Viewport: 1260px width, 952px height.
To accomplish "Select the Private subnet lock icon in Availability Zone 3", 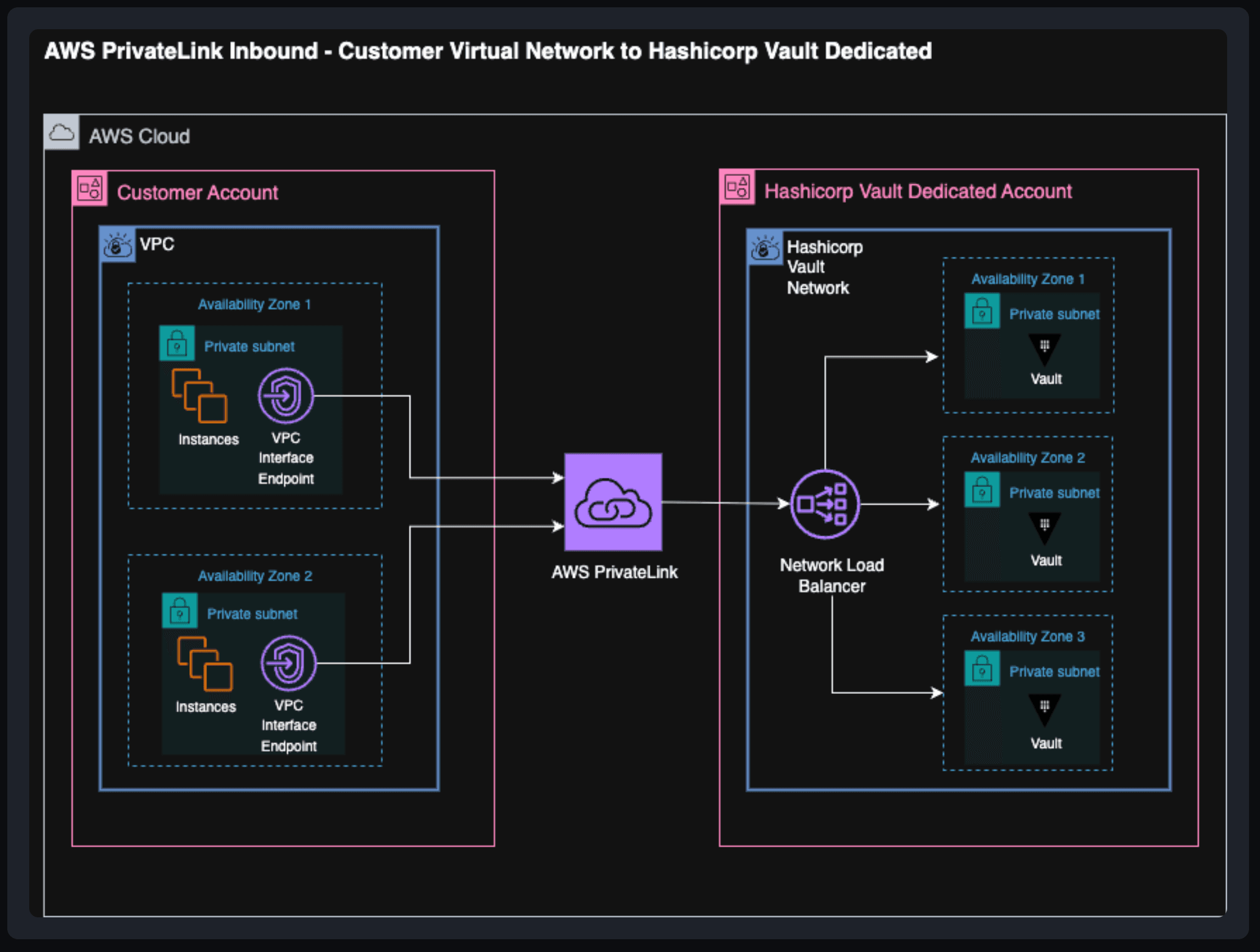I will pyautogui.click(x=982, y=667).
